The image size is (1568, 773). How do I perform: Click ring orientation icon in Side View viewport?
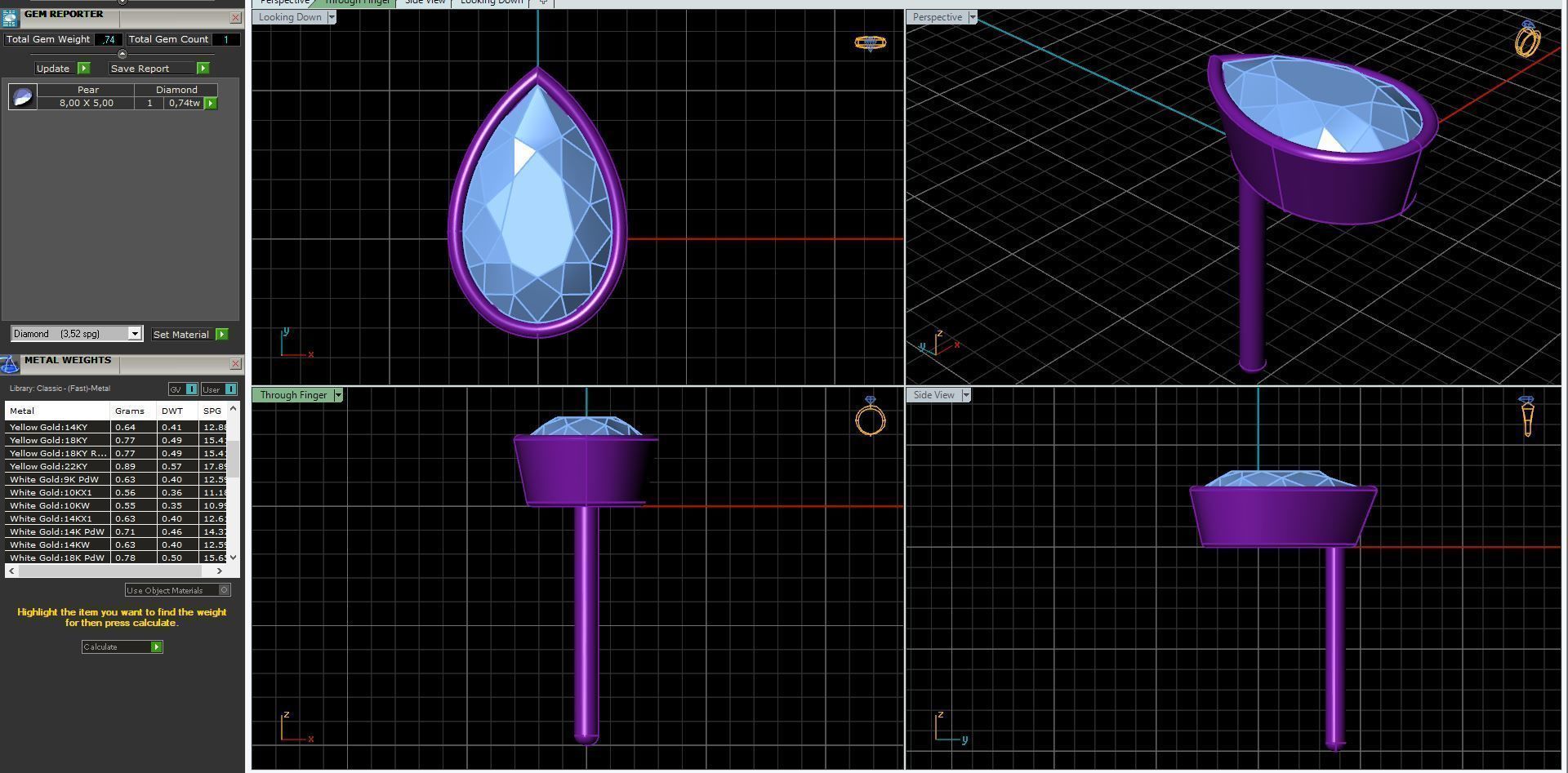(x=1527, y=416)
